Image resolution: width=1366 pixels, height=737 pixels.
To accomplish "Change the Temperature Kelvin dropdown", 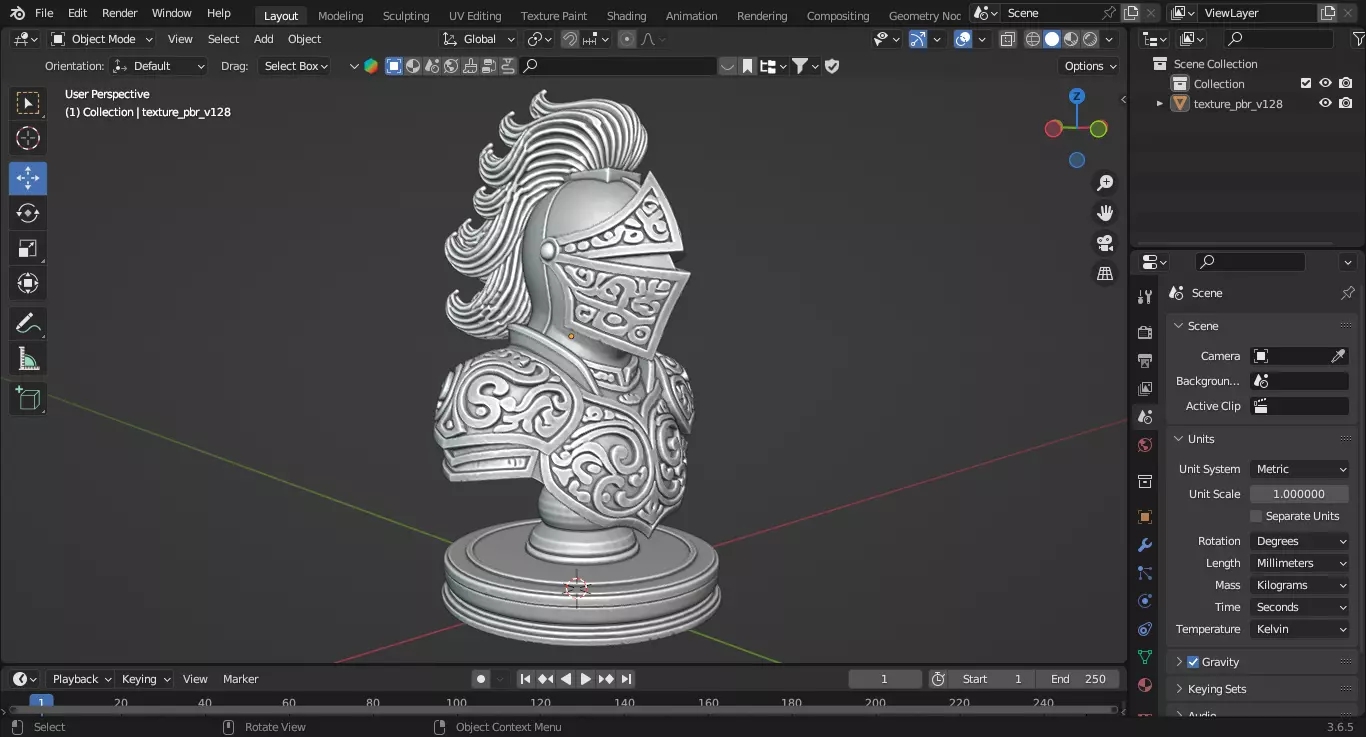I will (1300, 629).
